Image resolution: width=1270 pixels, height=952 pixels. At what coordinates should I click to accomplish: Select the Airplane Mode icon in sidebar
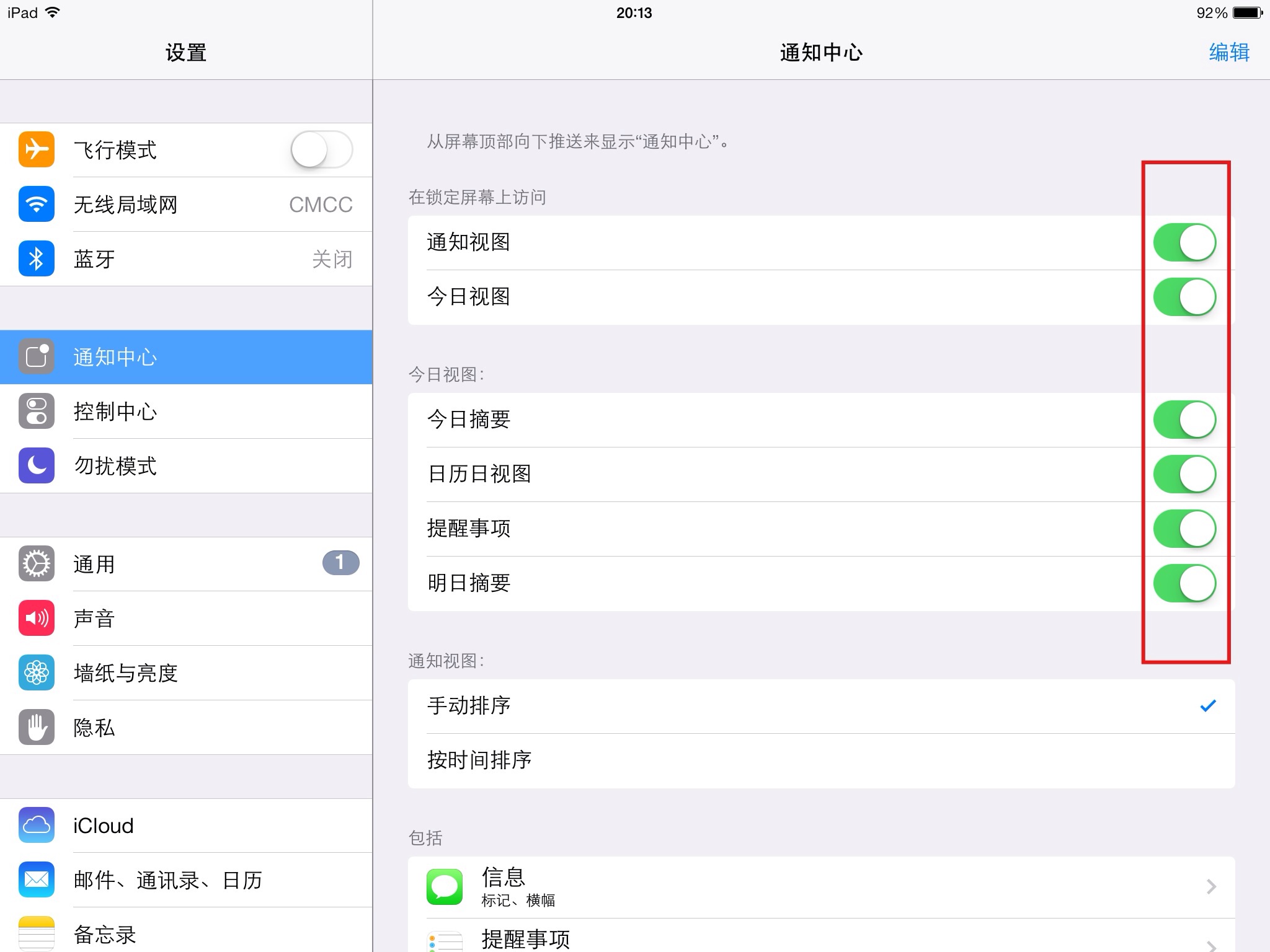(x=36, y=149)
